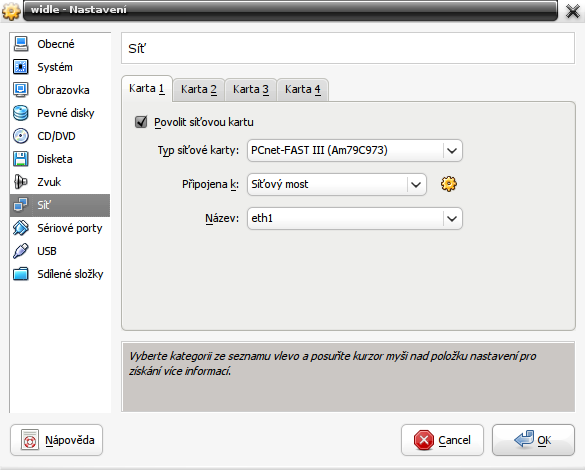Open the Připojena k dropdown arrow
The width and height of the screenshot is (585, 470).
pos(416,184)
